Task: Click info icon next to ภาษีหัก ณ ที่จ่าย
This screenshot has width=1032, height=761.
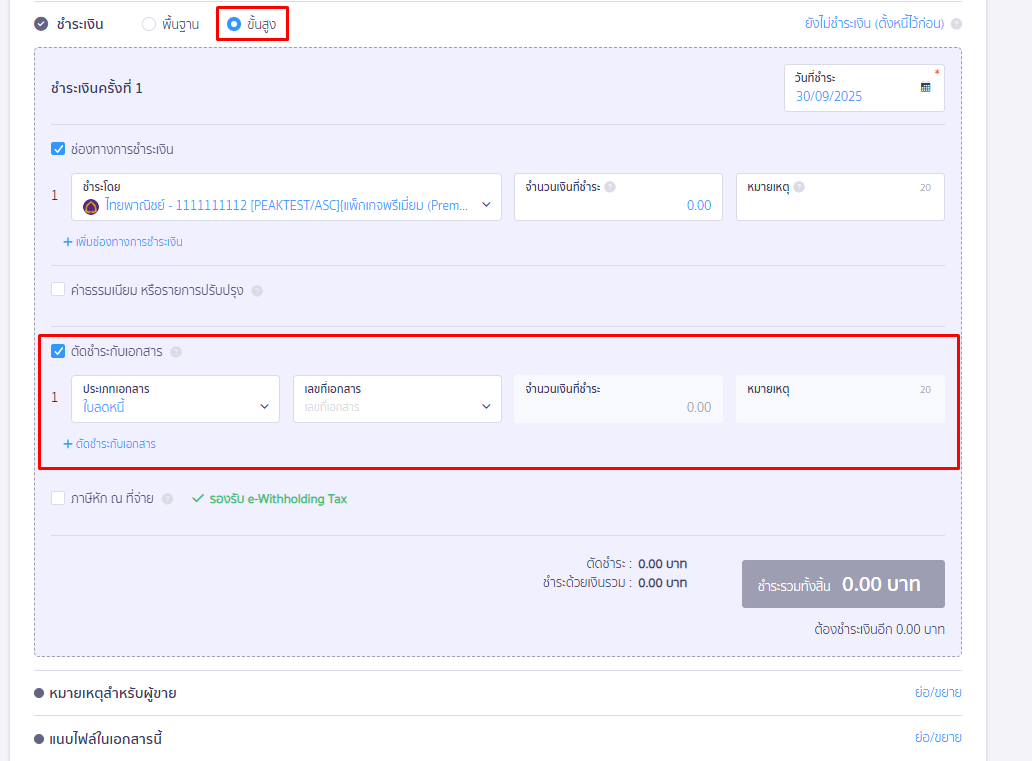Action: pyautogui.click(x=167, y=499)
